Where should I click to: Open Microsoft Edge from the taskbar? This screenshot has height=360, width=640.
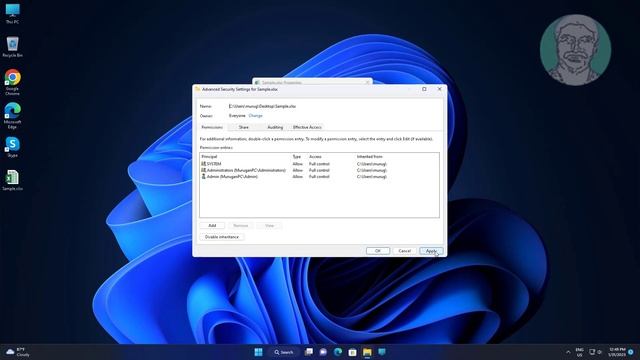(338, 352)
